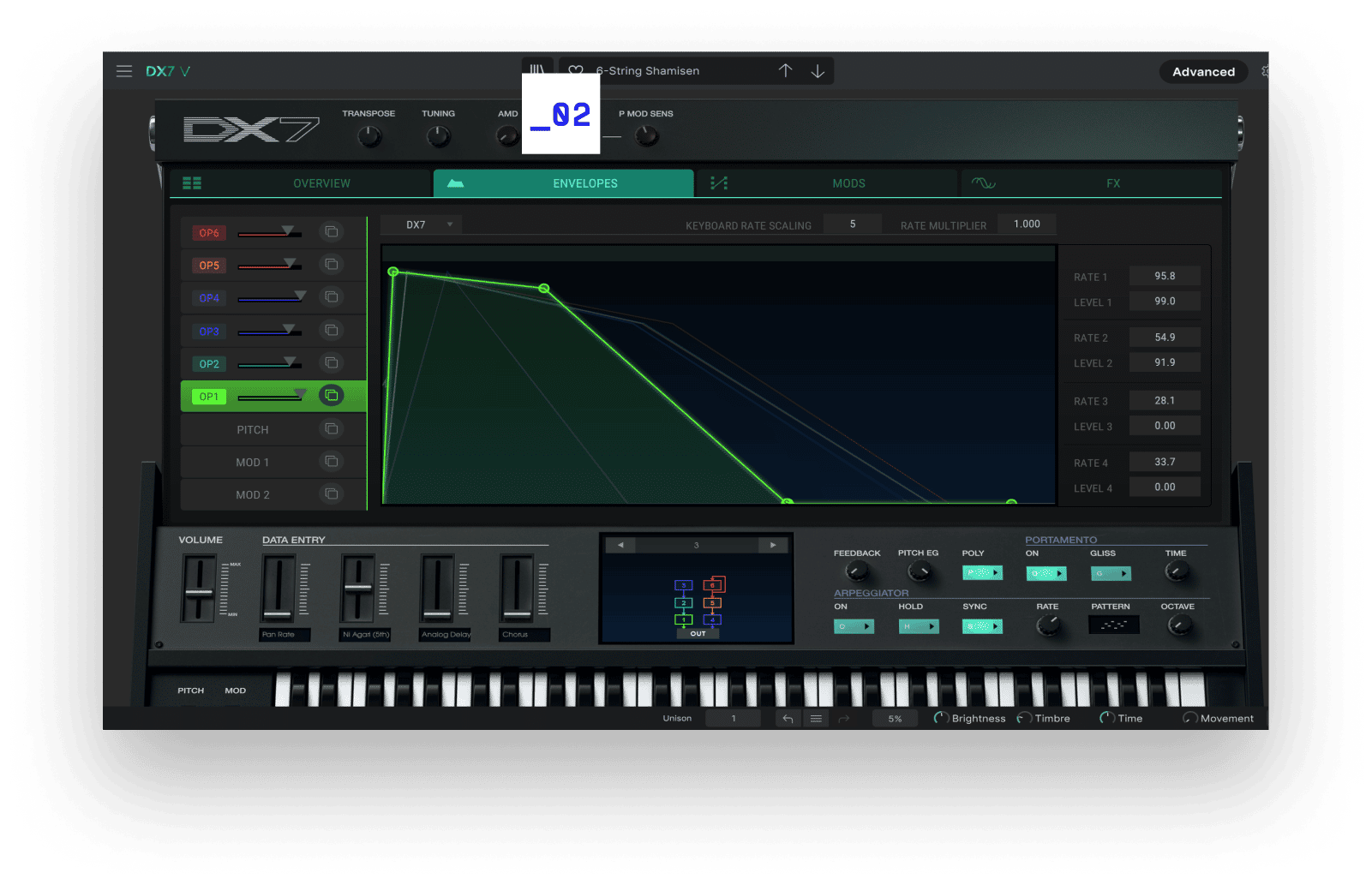Toggle the POLY switch
Image resolution: width=1372 pixels, height=885 pixels.
pyautogui.click(x=982, y=573)
